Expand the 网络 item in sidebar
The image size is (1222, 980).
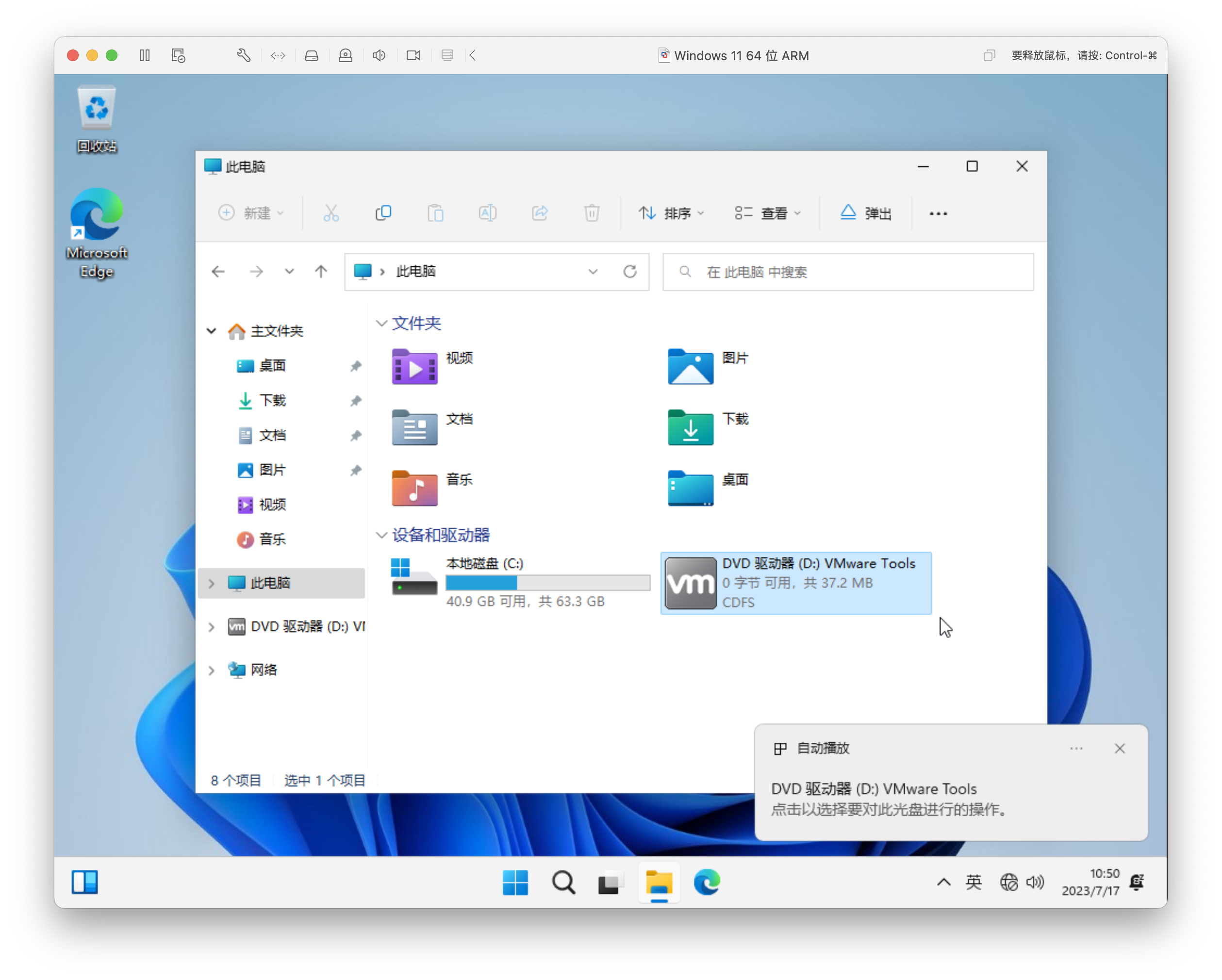pyautogui.click(x=212, y=670)
